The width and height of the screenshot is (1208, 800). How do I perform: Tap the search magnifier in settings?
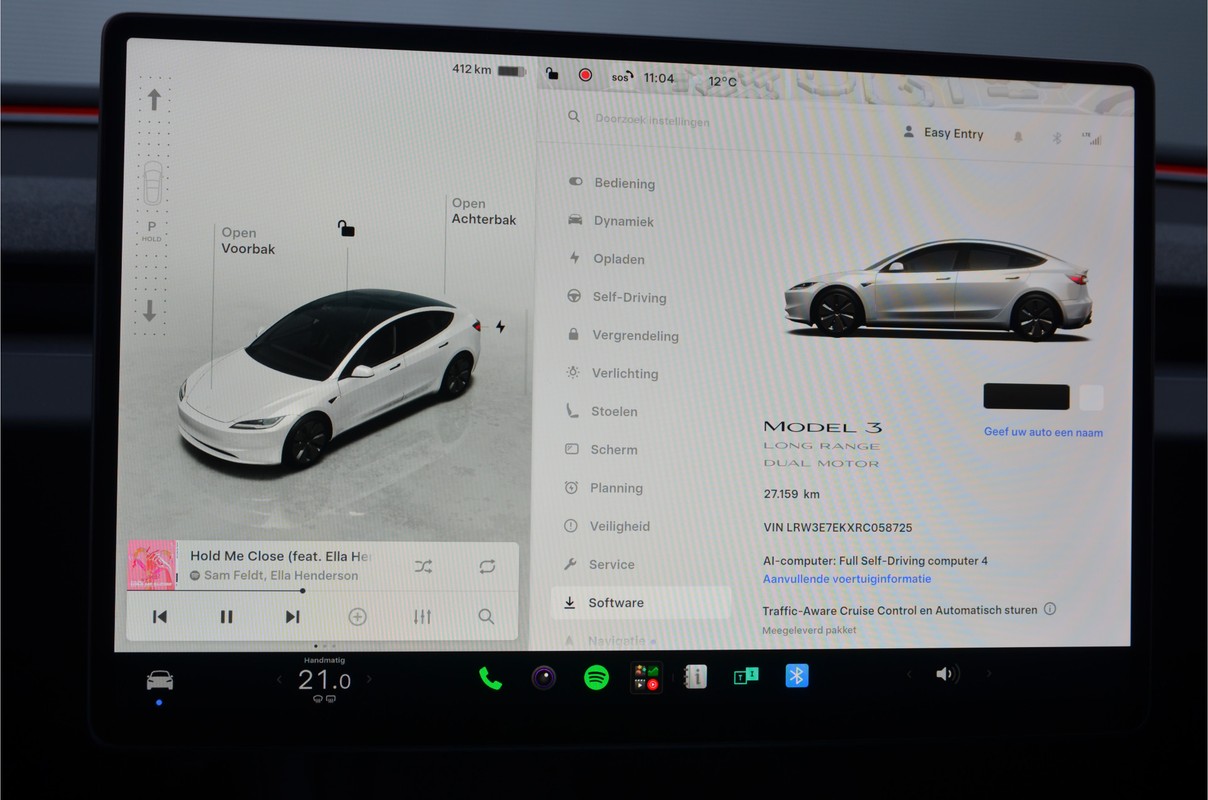click(x=574, y=117)
